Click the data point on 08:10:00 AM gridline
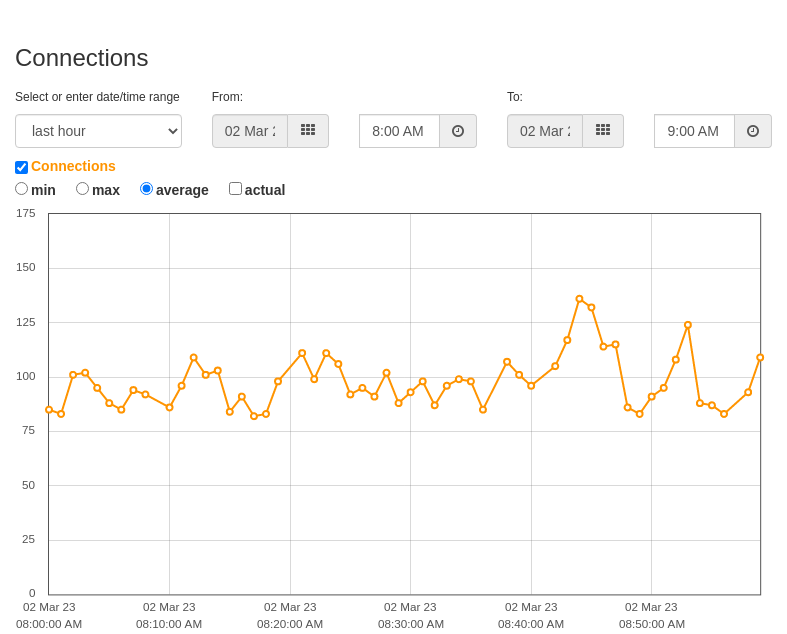Viewport: 787px width, 634px height. [170, 407]
